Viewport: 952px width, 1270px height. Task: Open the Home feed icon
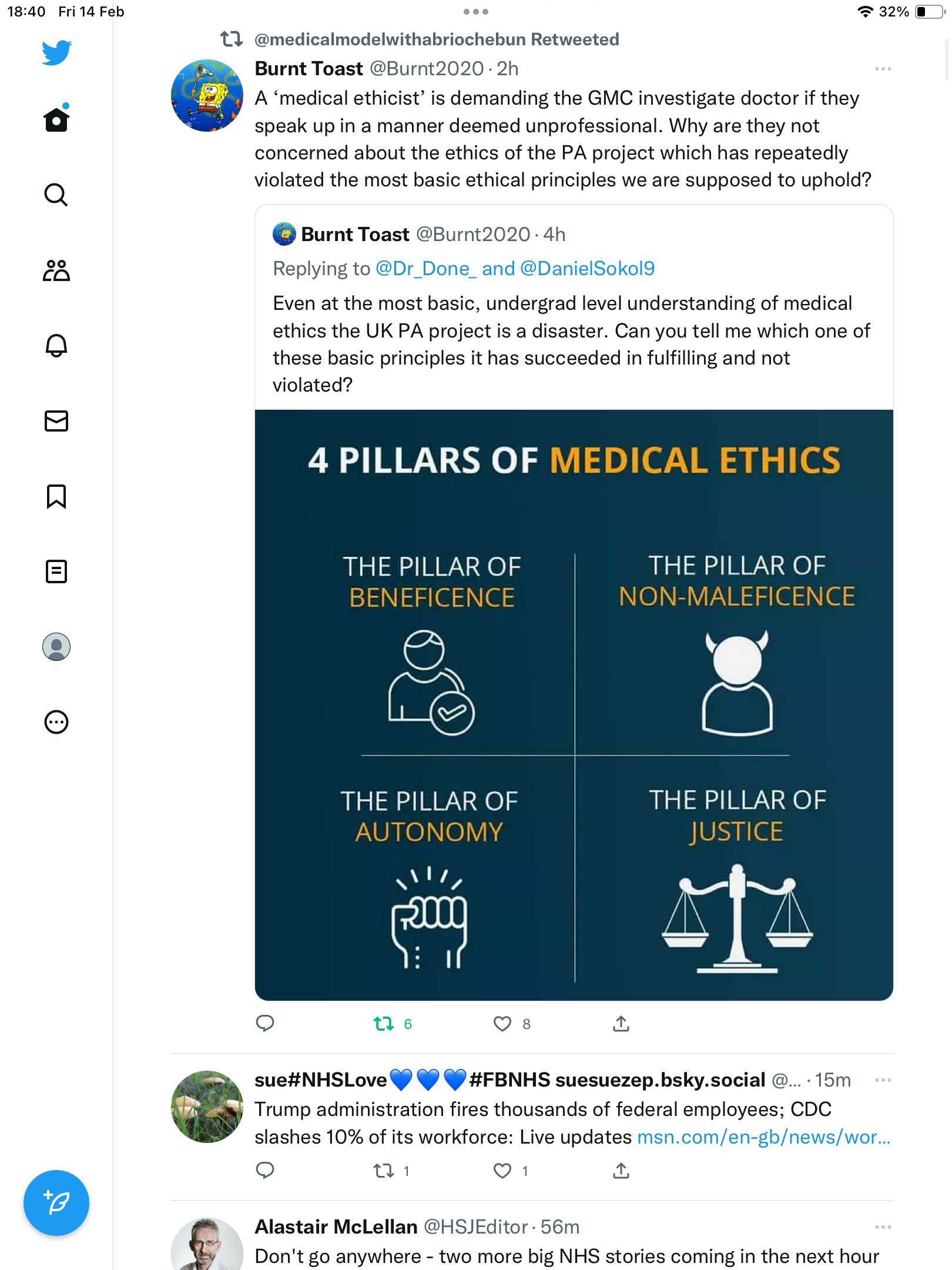[x=56, y=119]
